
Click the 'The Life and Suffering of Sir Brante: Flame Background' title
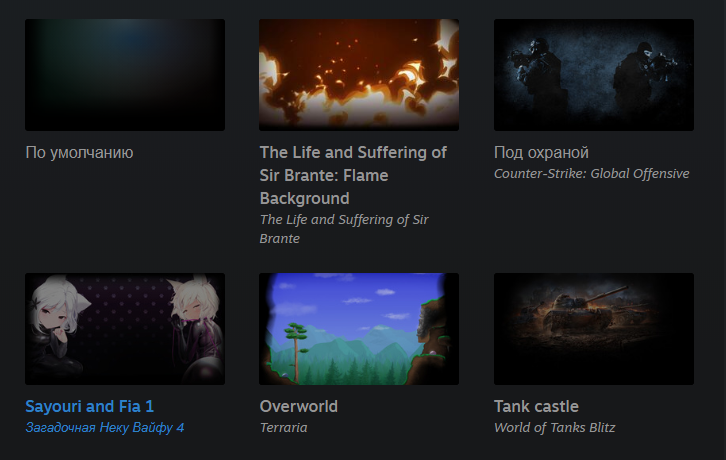[x=353, y=175]
